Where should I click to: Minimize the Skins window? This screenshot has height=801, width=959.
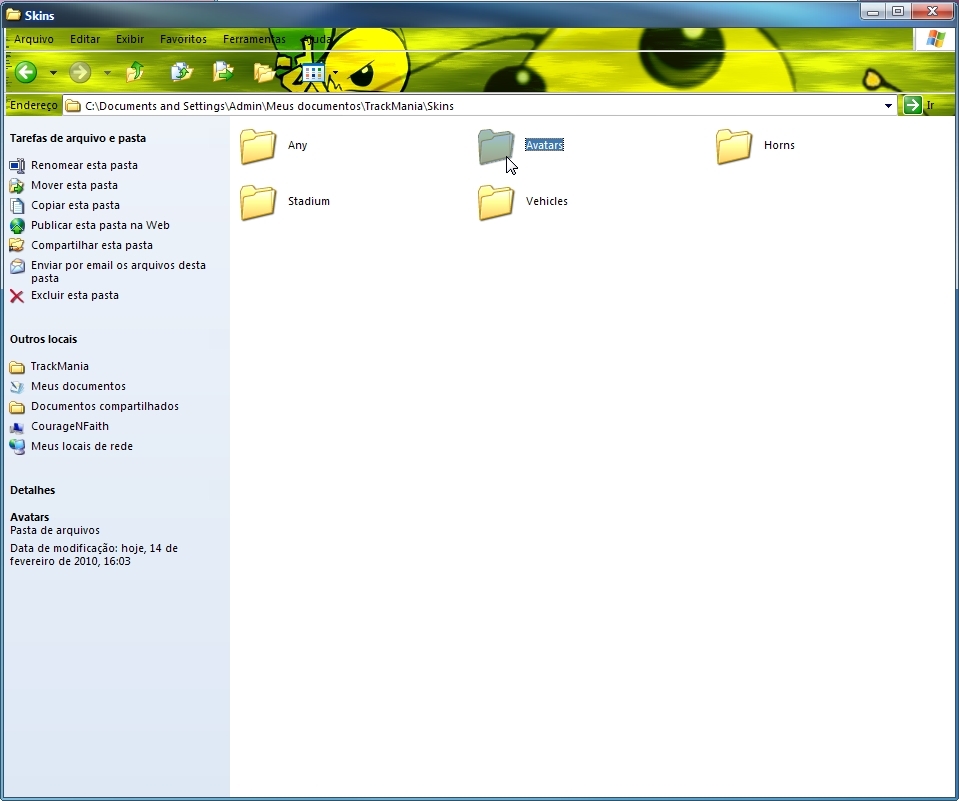coord(873,12)
